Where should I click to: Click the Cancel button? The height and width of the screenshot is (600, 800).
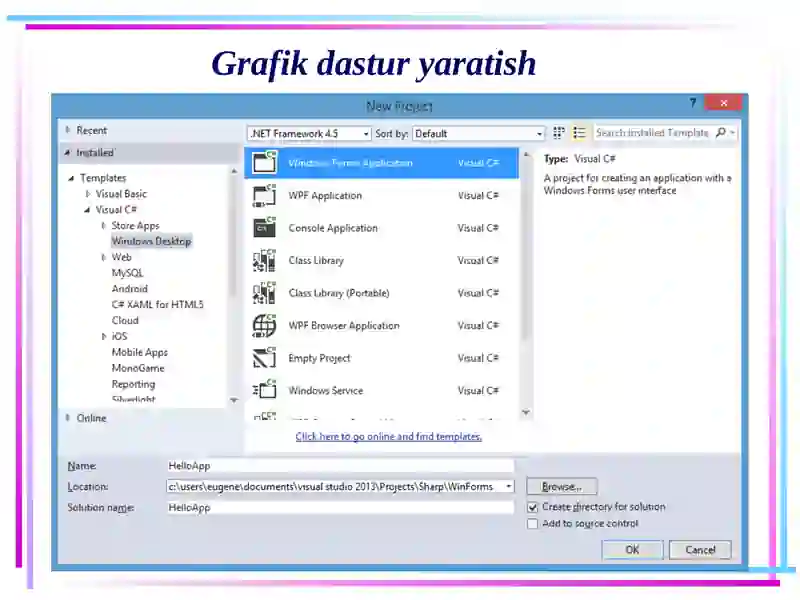coord(700,549)
